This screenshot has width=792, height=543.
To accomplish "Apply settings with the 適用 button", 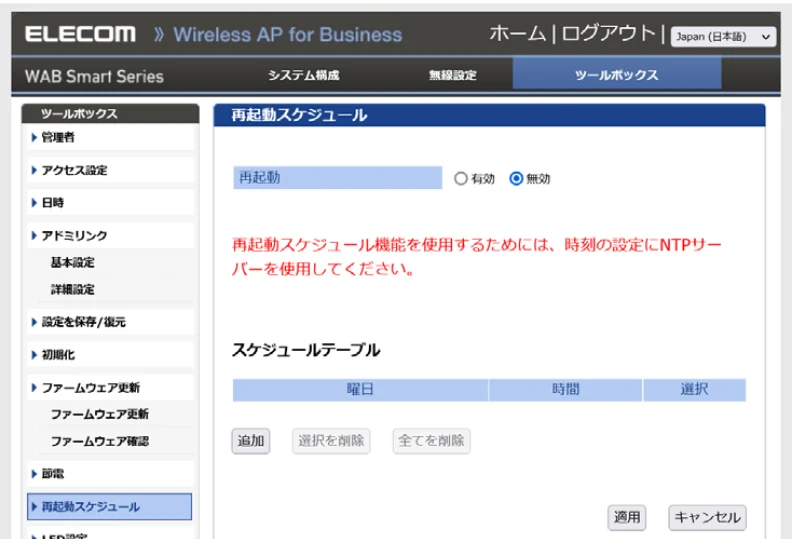I will pyautogui.click(x=627, y=518).
